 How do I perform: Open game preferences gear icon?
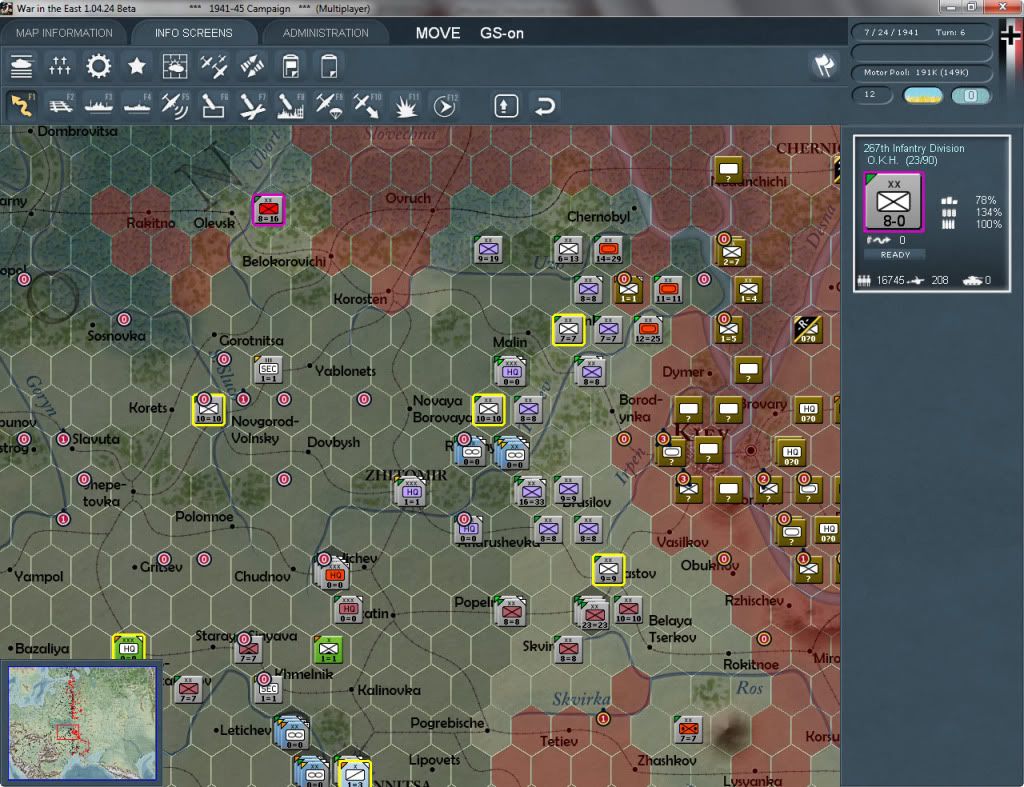click(x=99, y=67)
